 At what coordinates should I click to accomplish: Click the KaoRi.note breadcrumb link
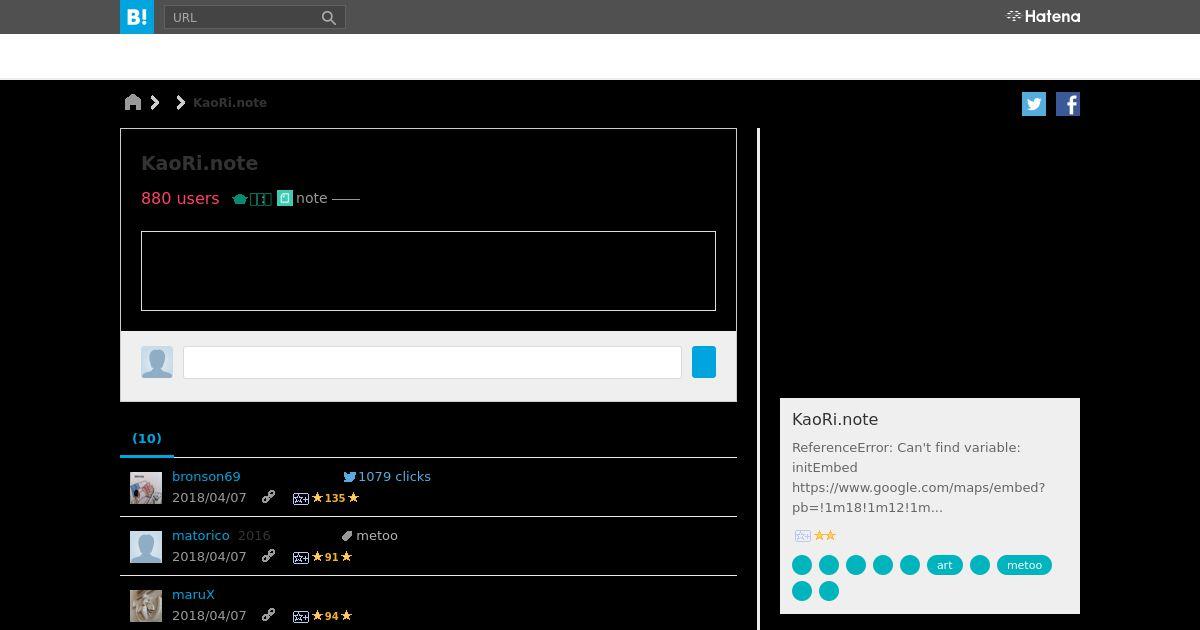point(230,102)
